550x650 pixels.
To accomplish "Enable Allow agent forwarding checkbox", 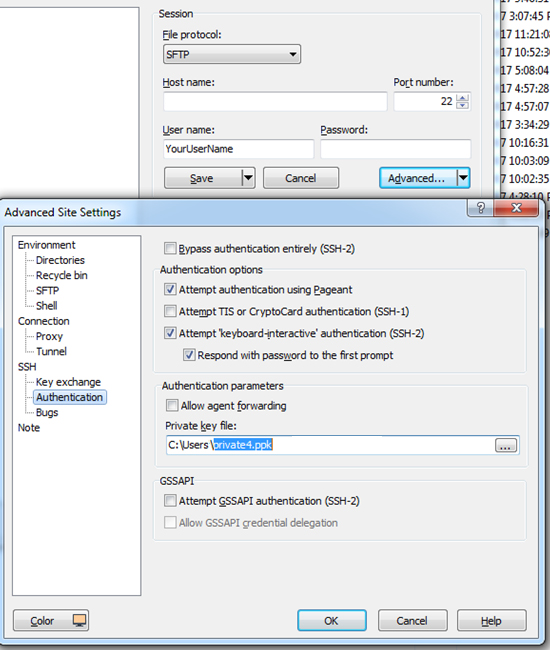I will [172, 405].
